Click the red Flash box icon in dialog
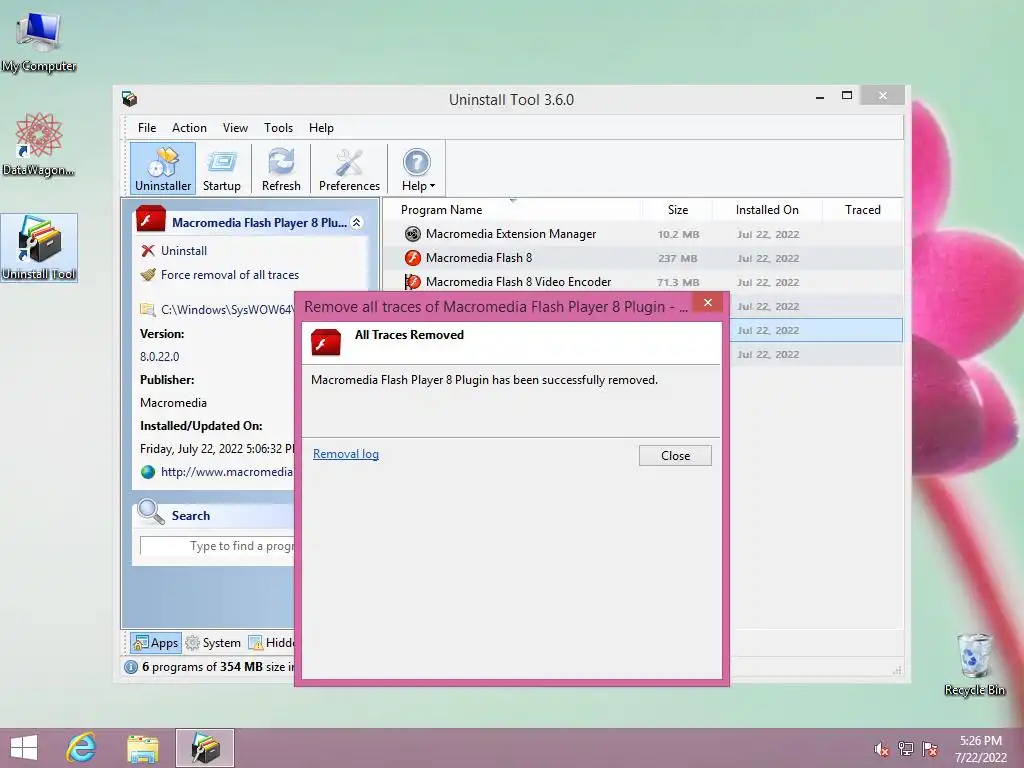The width and height of the screenshot is (1024, 768). pyautogui.click(x=326, y=342)
